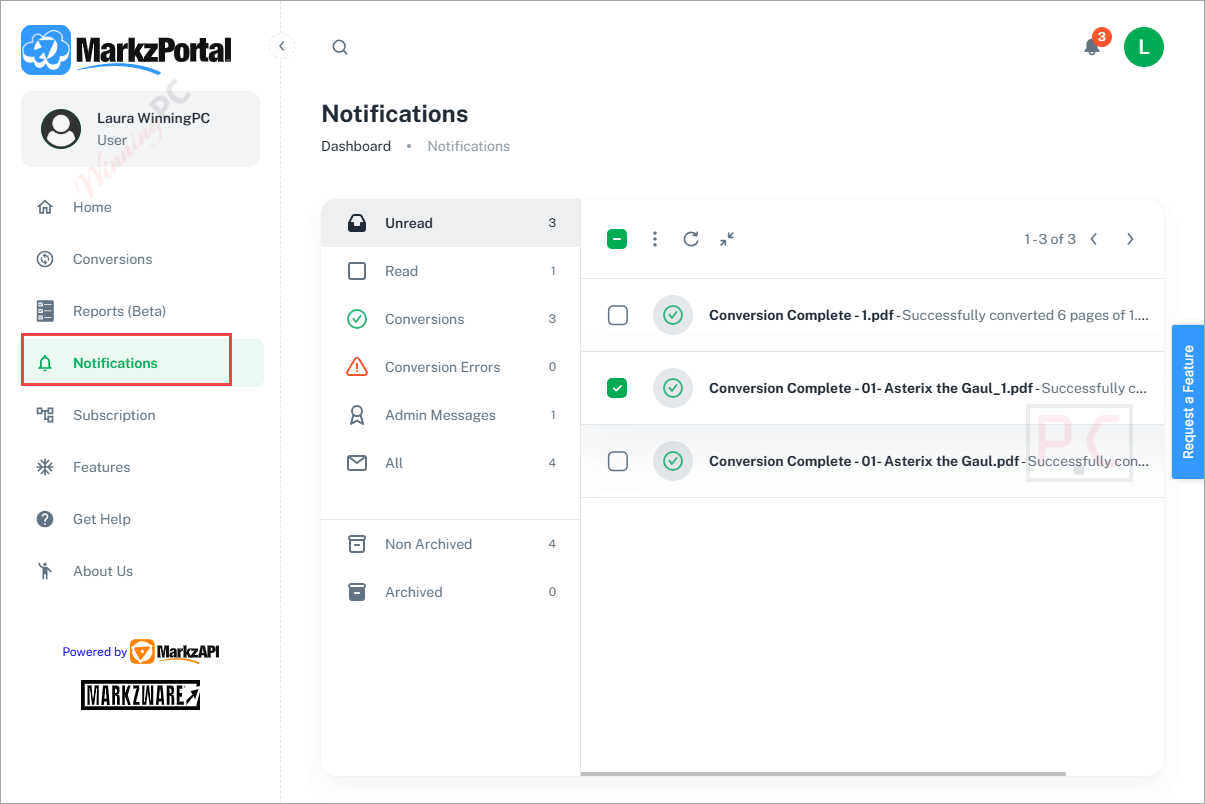
Task: Click the Subscription hierarchy icon
Action: click(45, 415)
